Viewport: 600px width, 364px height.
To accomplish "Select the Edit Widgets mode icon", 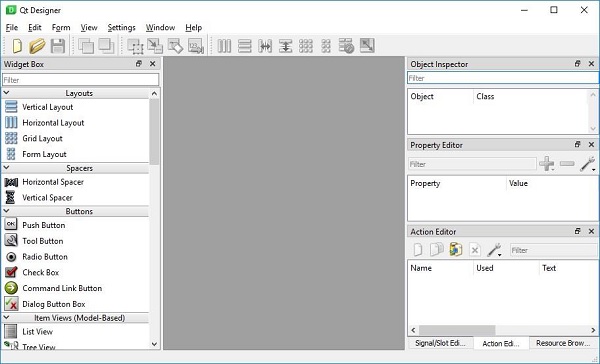I will pos(135,46).
